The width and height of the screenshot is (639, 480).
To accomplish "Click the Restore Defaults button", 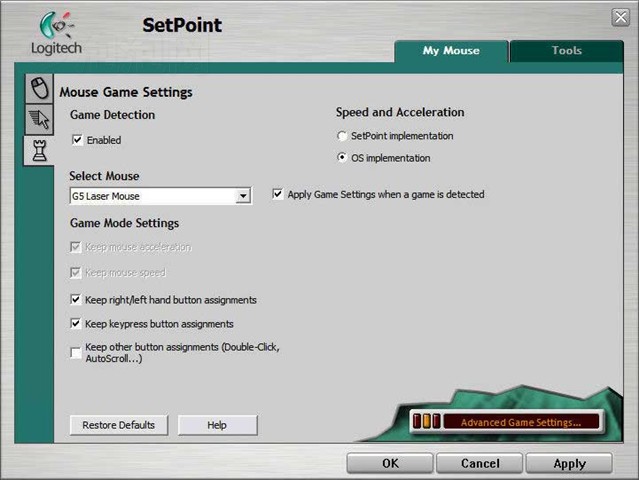I will (x=119, y=425).
